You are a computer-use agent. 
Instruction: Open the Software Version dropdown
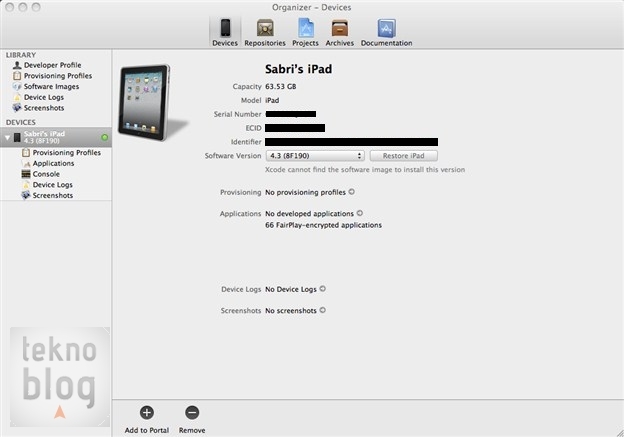tap(315, 156)
